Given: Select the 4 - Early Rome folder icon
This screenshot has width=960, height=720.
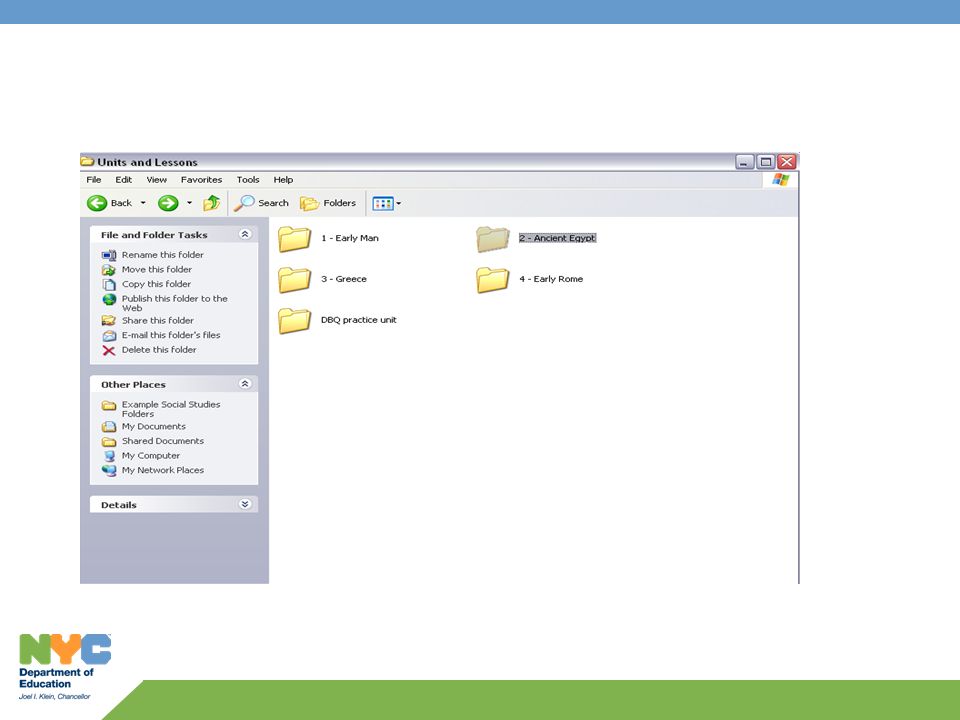Looking at the screenshot, I should (493, 280).
